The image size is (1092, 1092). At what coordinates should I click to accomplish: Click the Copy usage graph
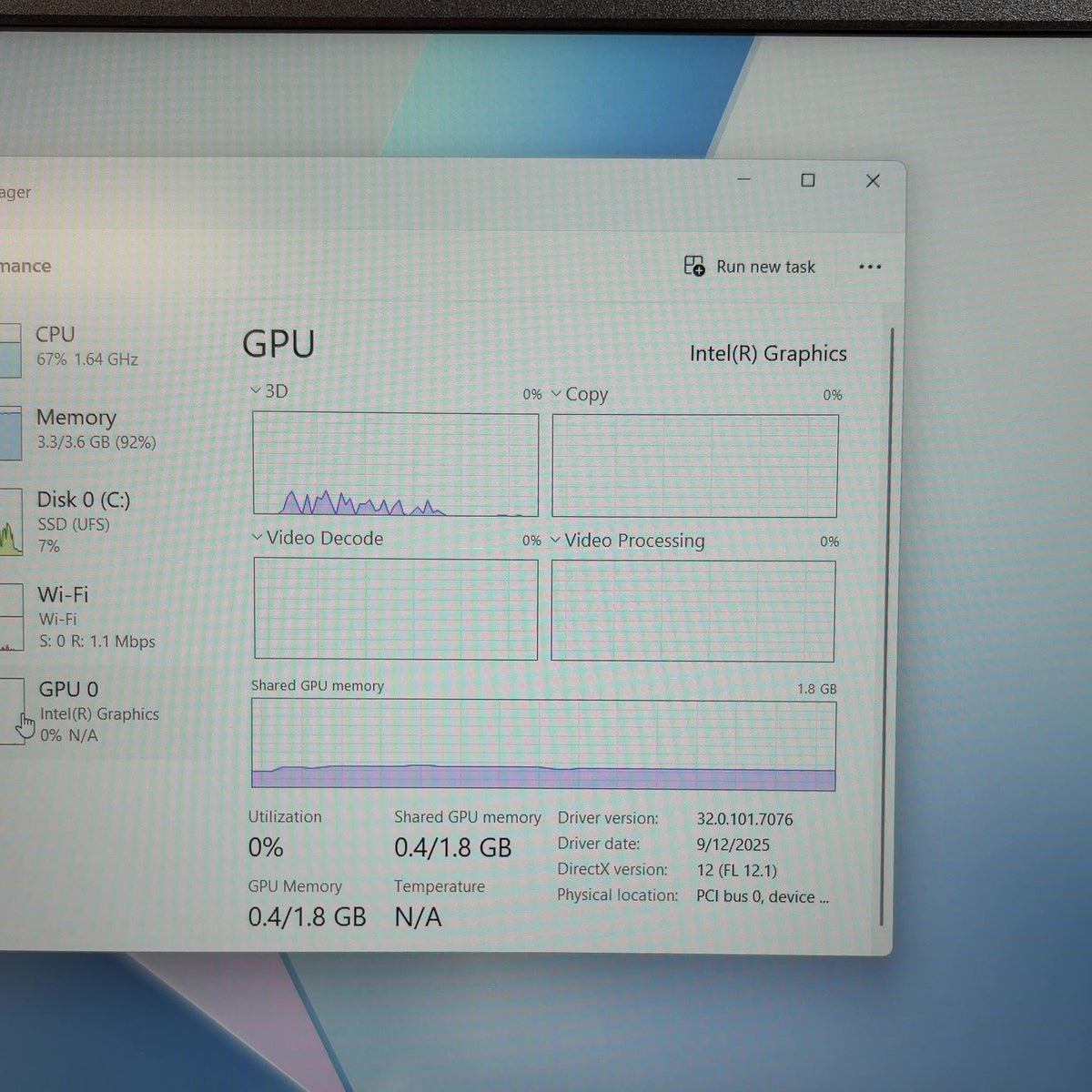(694, 466)
